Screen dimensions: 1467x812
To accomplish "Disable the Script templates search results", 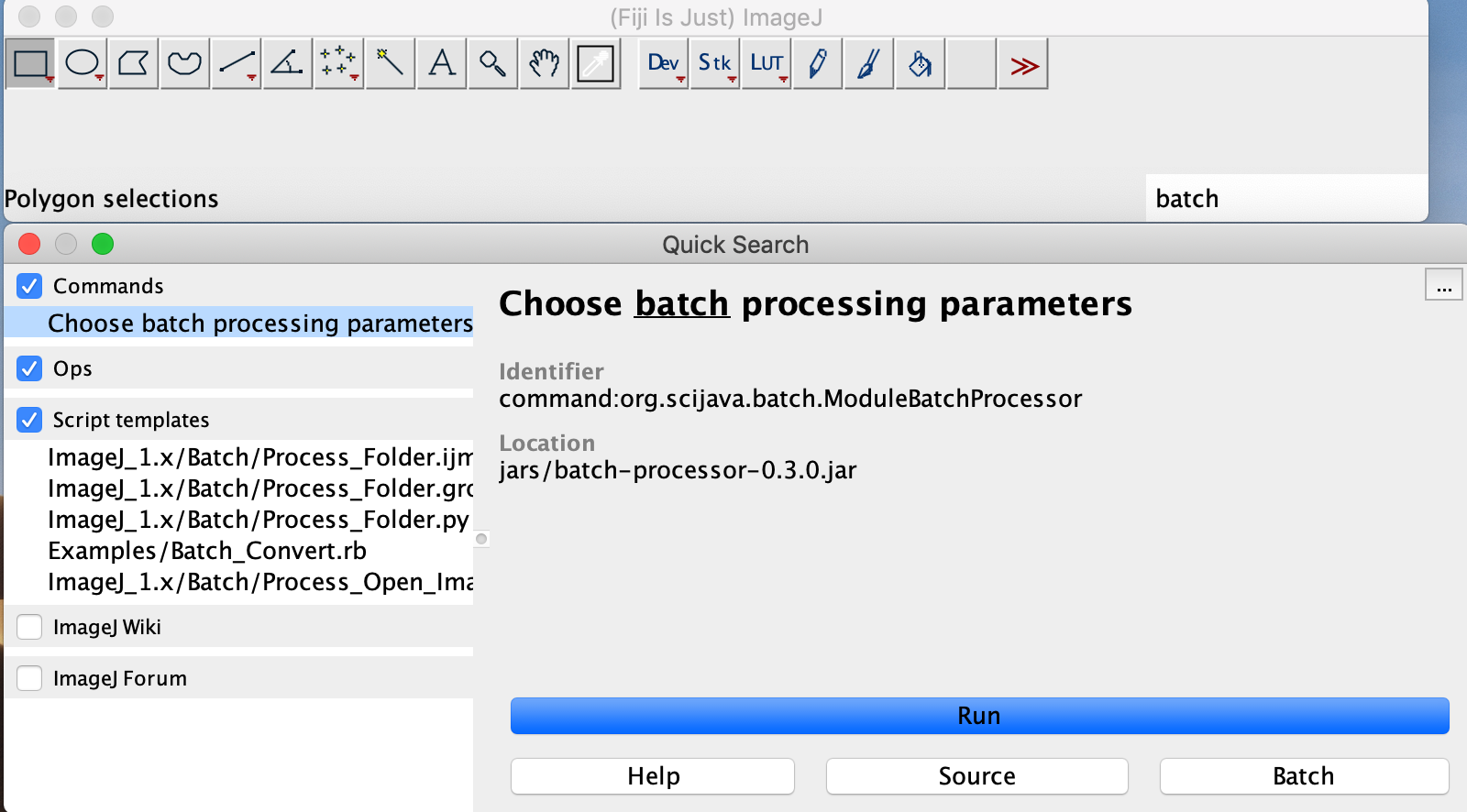I will coord(28,420).
